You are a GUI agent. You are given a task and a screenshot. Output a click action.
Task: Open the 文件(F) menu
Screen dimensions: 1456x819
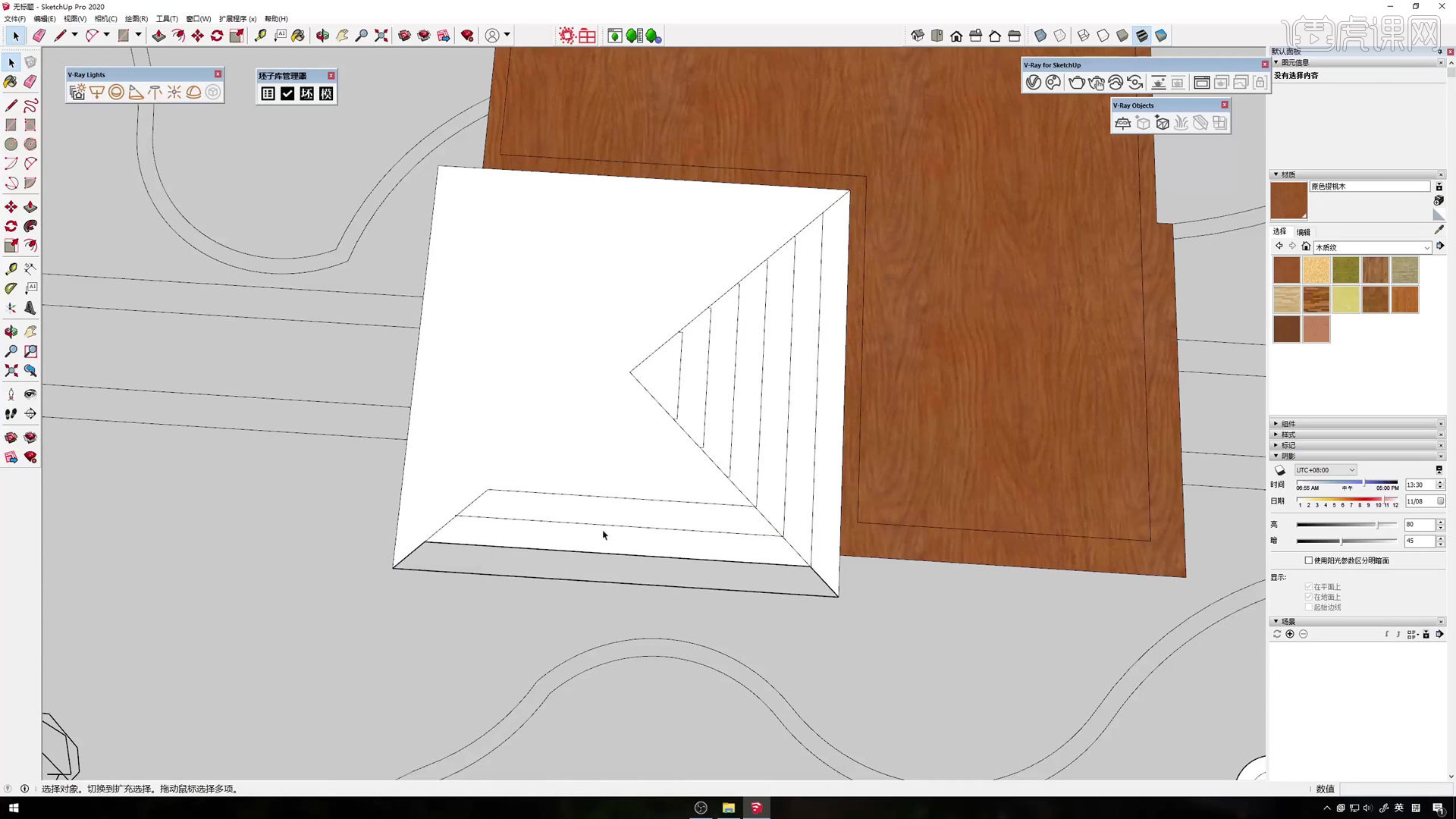14,19
